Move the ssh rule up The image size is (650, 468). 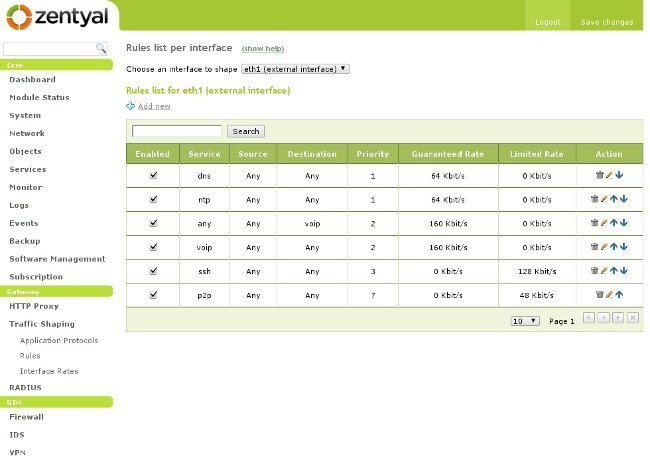tap(614, 270)
